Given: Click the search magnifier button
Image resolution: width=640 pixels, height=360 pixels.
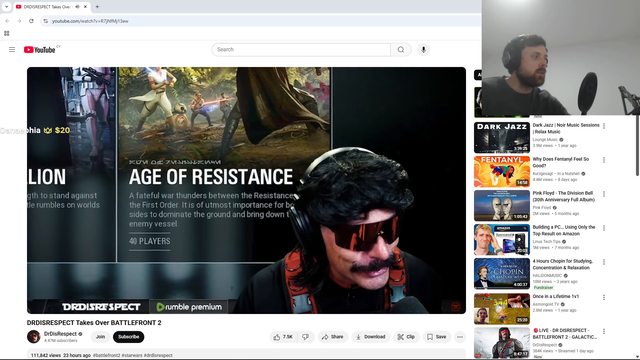Looking at the screenshot, I should click(x=401, y=49).
